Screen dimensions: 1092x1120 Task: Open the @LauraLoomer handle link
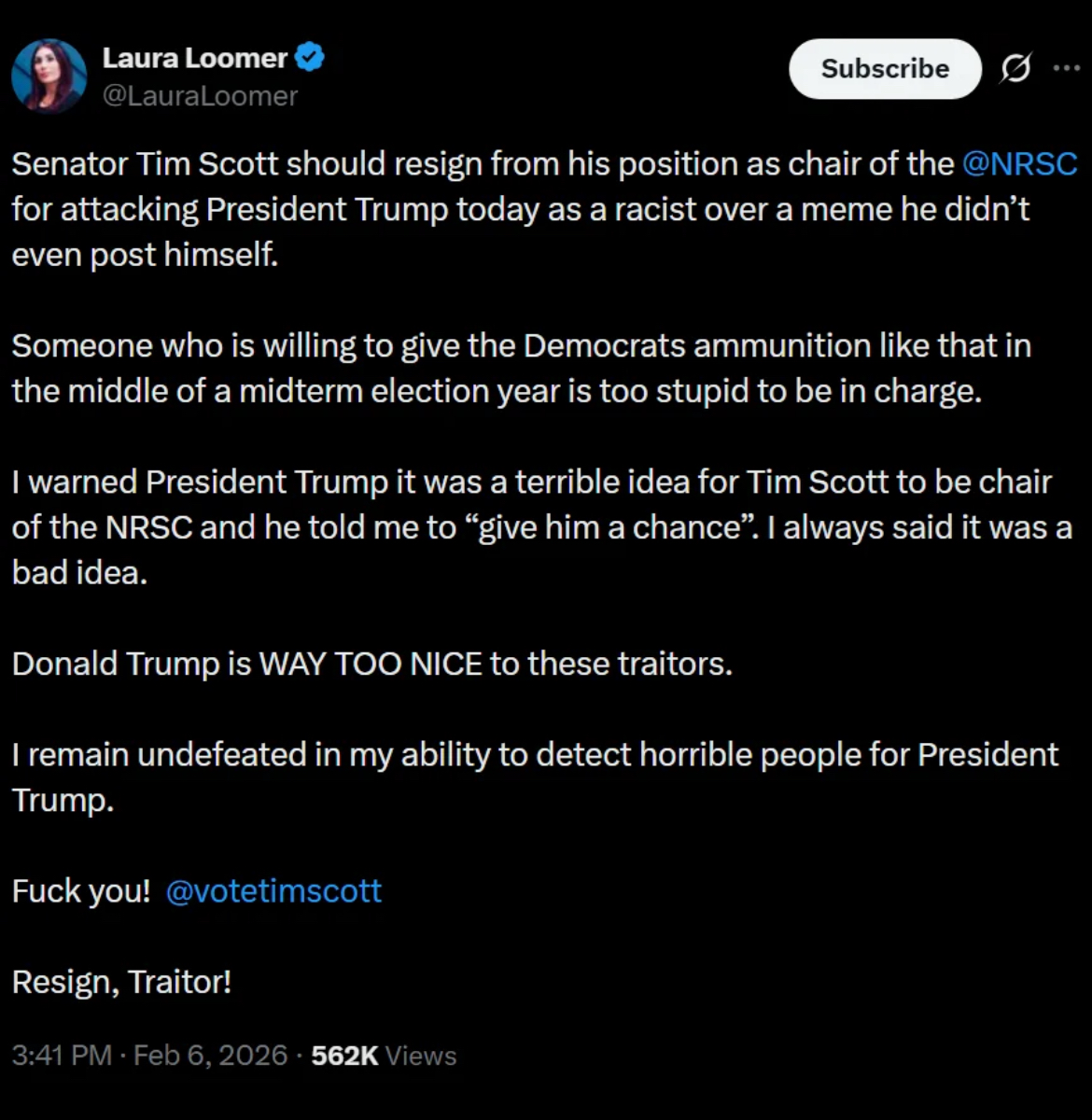[x=200, y=96]
